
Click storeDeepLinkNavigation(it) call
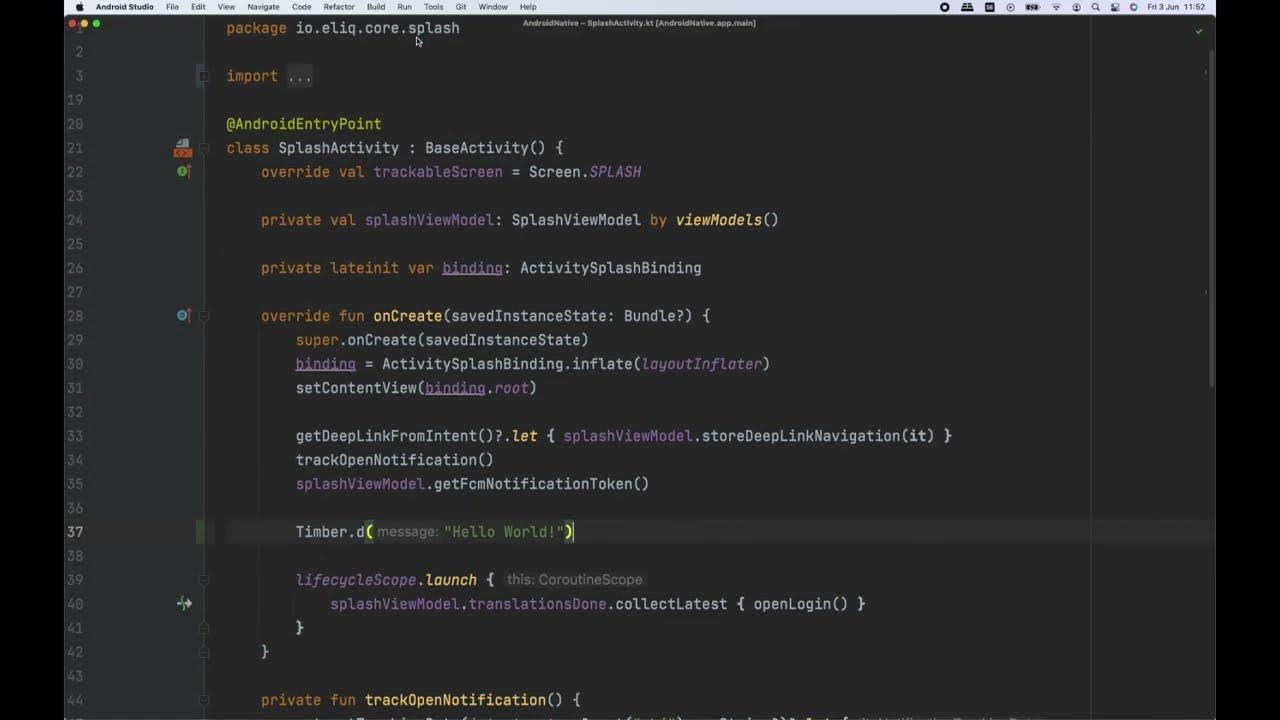[818, 436]
